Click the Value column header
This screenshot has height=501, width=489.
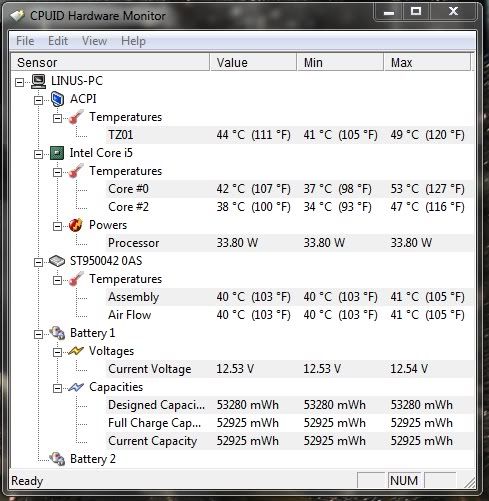[253, 62]
